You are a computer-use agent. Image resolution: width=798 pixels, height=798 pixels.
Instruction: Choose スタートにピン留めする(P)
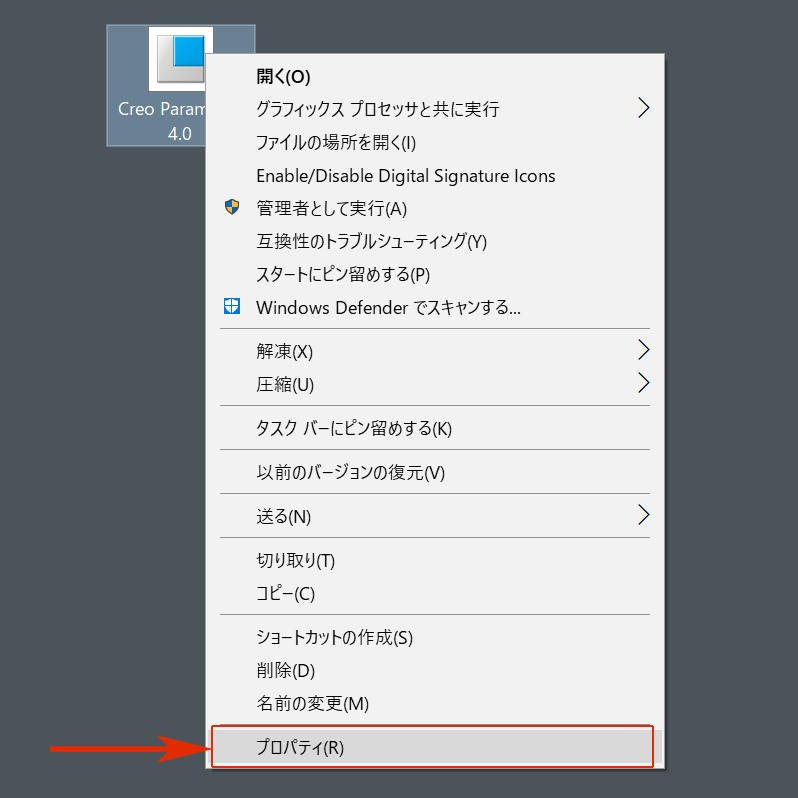(x=342, y=274)
